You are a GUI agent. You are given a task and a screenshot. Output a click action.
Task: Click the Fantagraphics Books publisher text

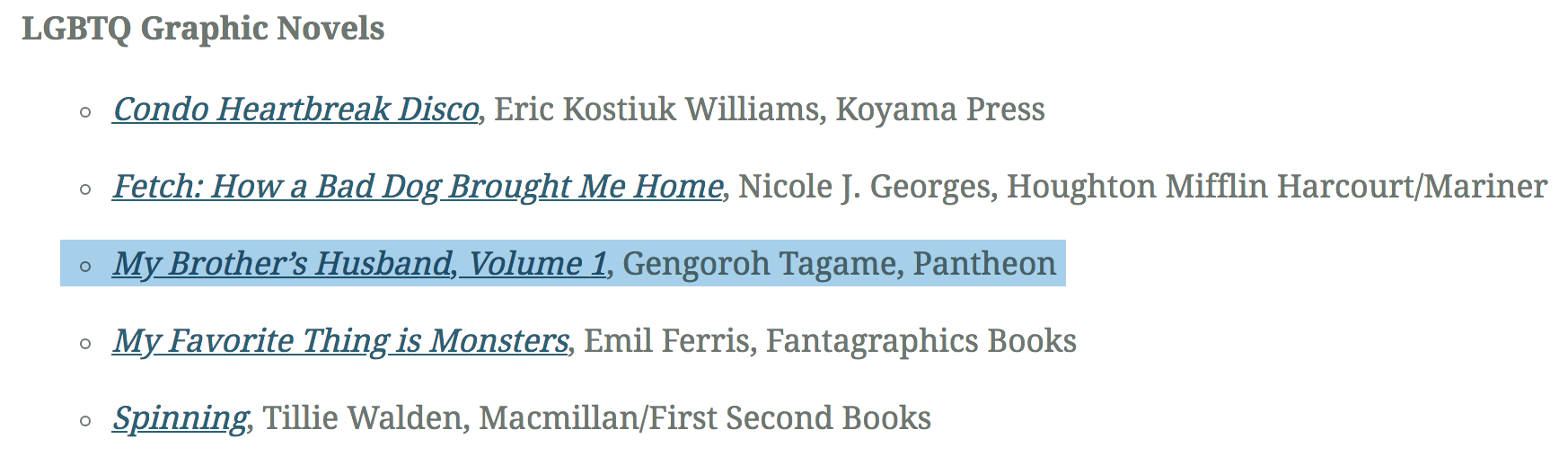tap(921, 341)
